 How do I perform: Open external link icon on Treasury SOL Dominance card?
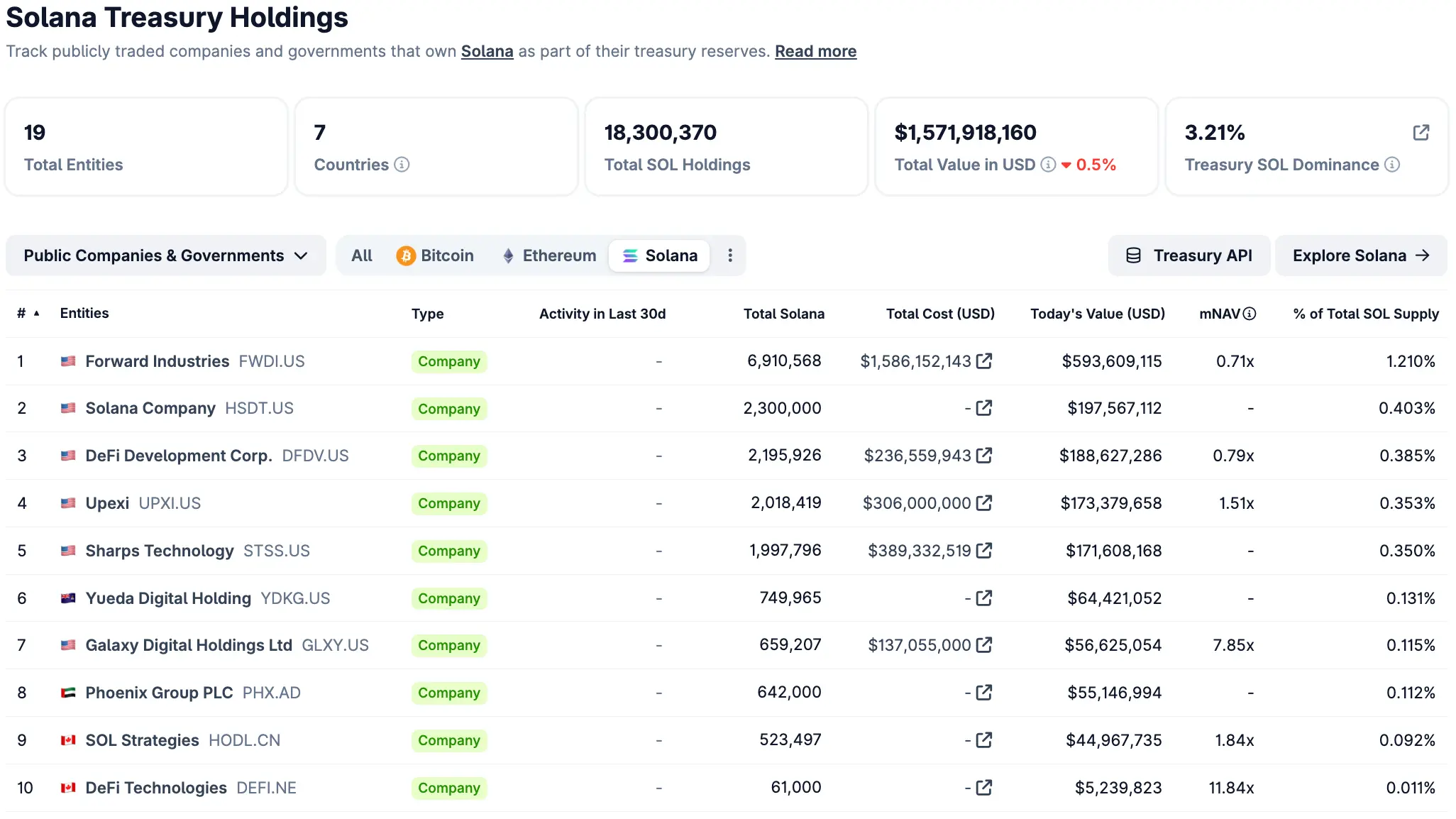pos(1421,133)
